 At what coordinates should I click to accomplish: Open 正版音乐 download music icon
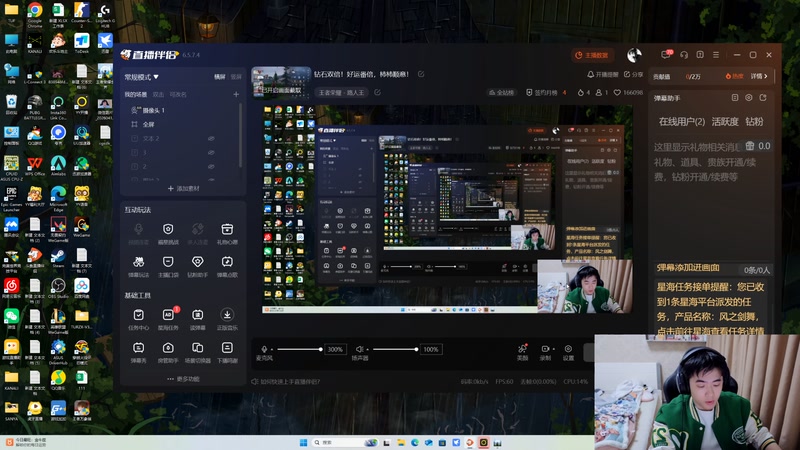pyautogui.click(x=227, y=319)
